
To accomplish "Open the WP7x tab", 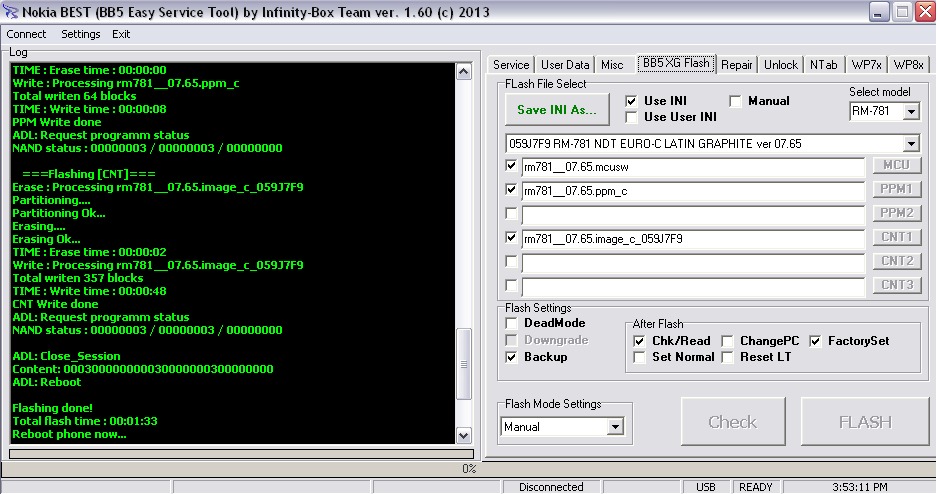I will coord(866,65).
